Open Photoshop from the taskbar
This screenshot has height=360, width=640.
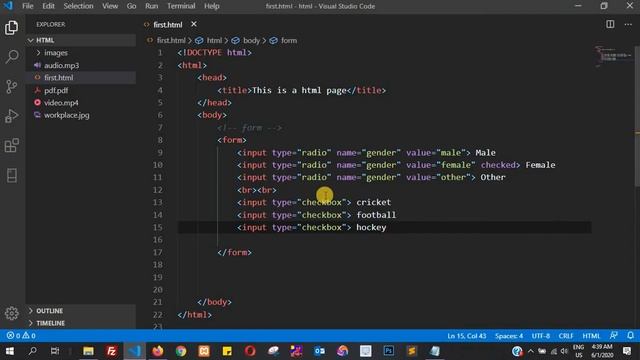[389, 351]
